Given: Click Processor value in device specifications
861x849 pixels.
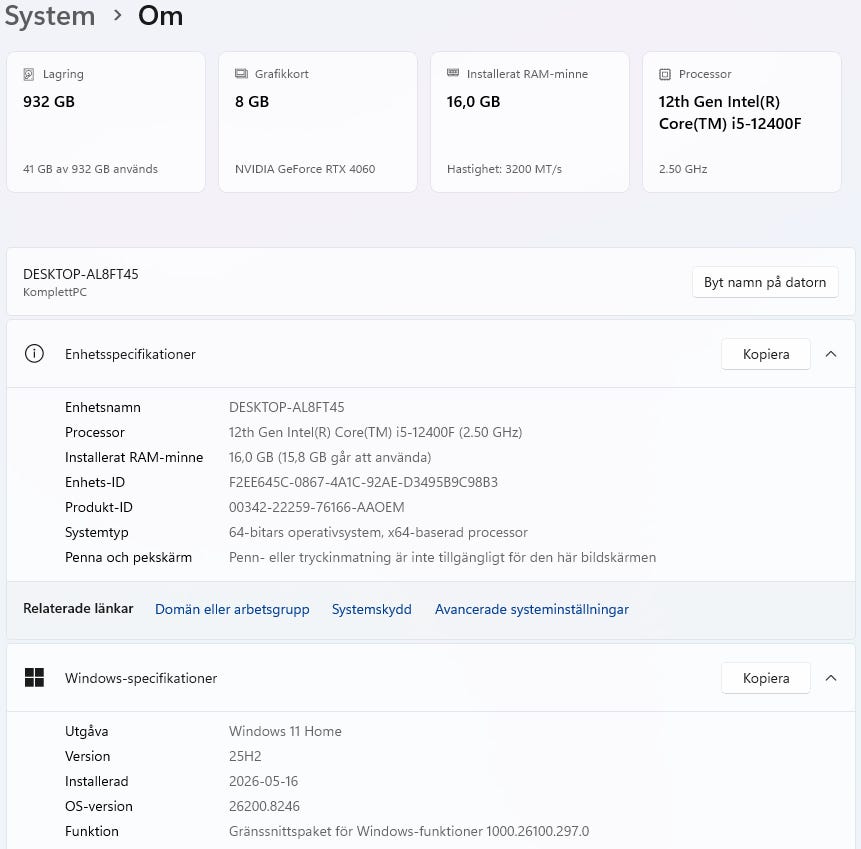Looking at the screenshot, I should [x=375, y=432].
